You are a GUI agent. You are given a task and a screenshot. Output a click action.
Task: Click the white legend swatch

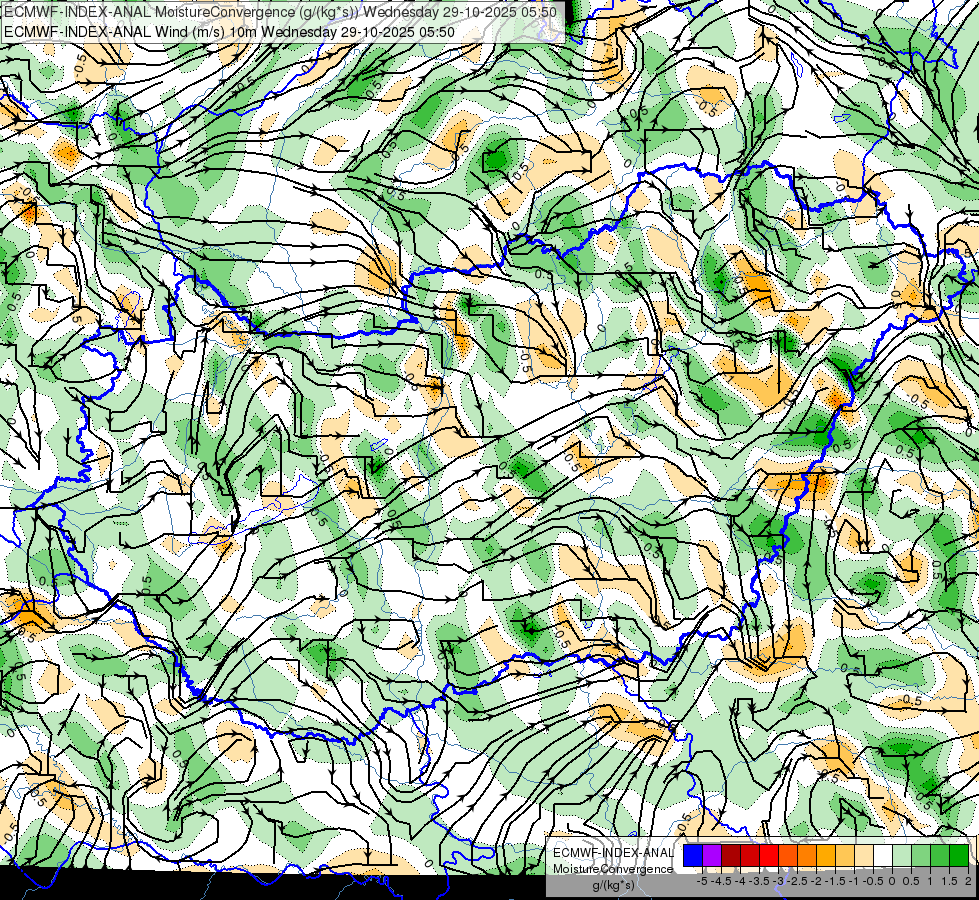point(883,856)
